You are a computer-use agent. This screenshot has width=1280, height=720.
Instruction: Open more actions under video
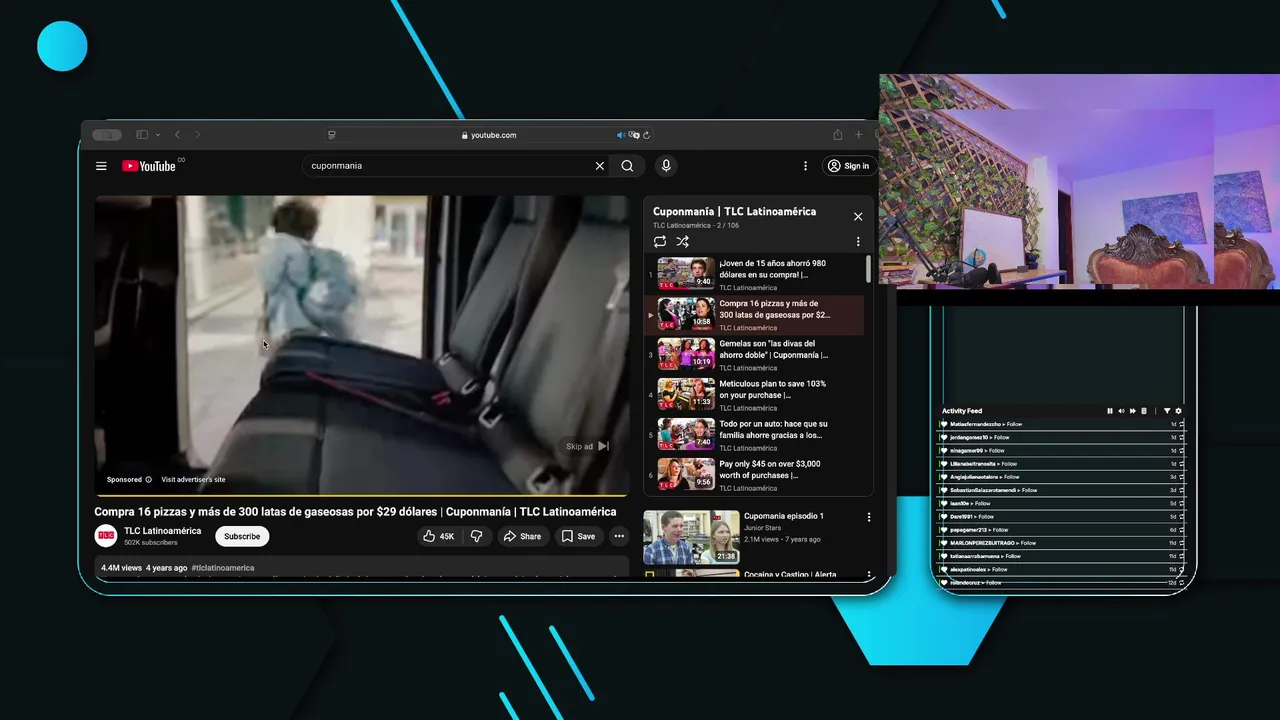(619, 536)
